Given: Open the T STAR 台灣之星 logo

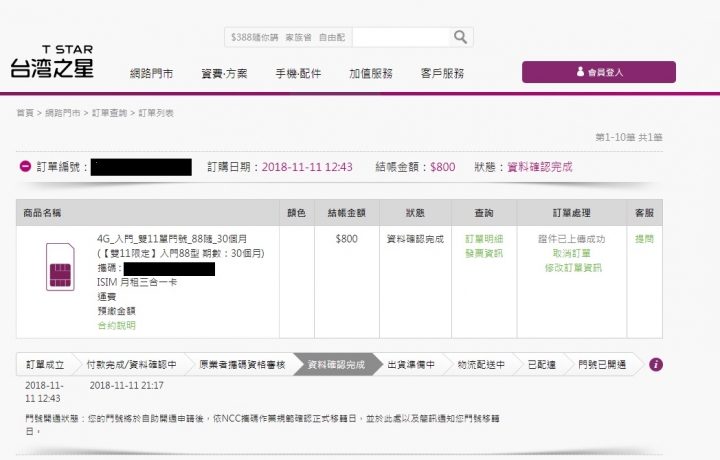Looking at the screenshot, I should pos(52,61).
